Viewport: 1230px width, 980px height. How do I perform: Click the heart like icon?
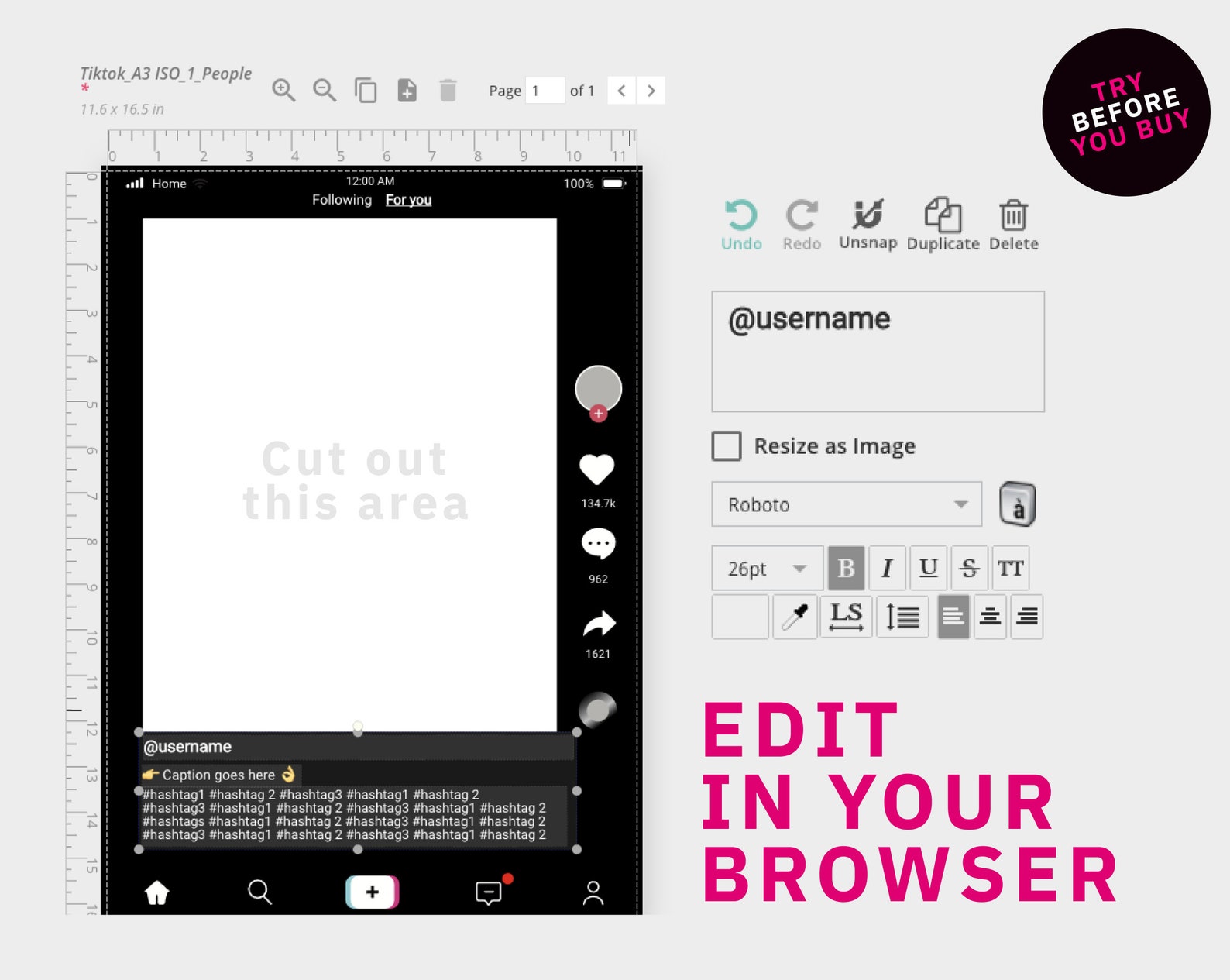tap(597, 469)
